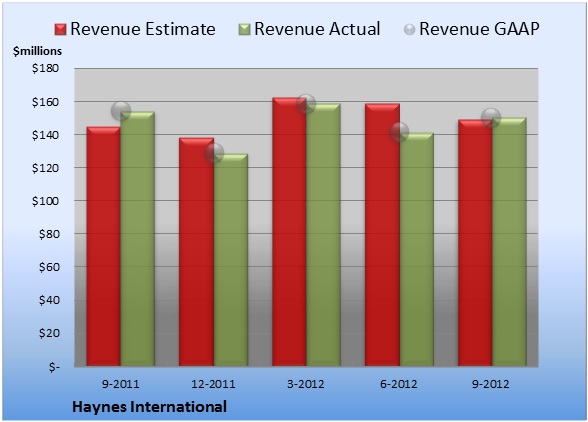Select the red estimate bar for 3-2012

pyautogui.click(x=289, y=232)
